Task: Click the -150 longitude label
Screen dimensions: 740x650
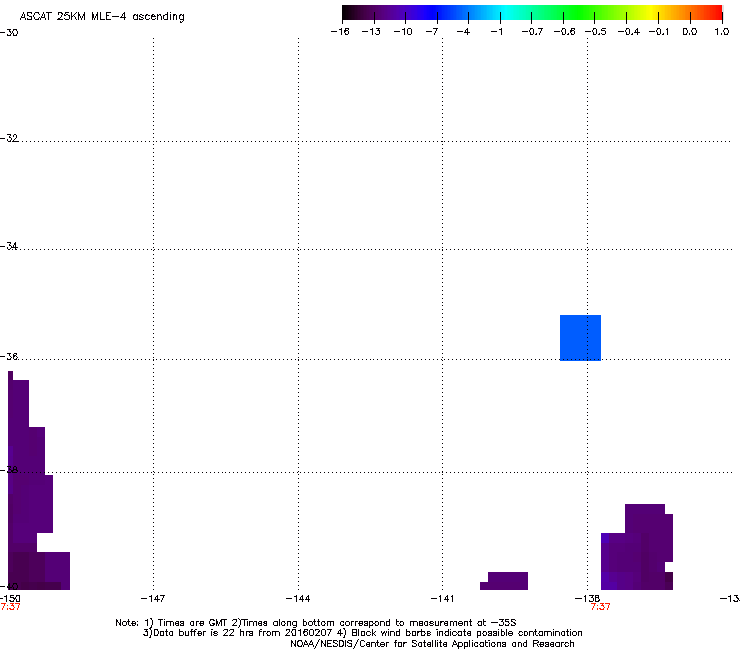Action: (x=10, y=599)
